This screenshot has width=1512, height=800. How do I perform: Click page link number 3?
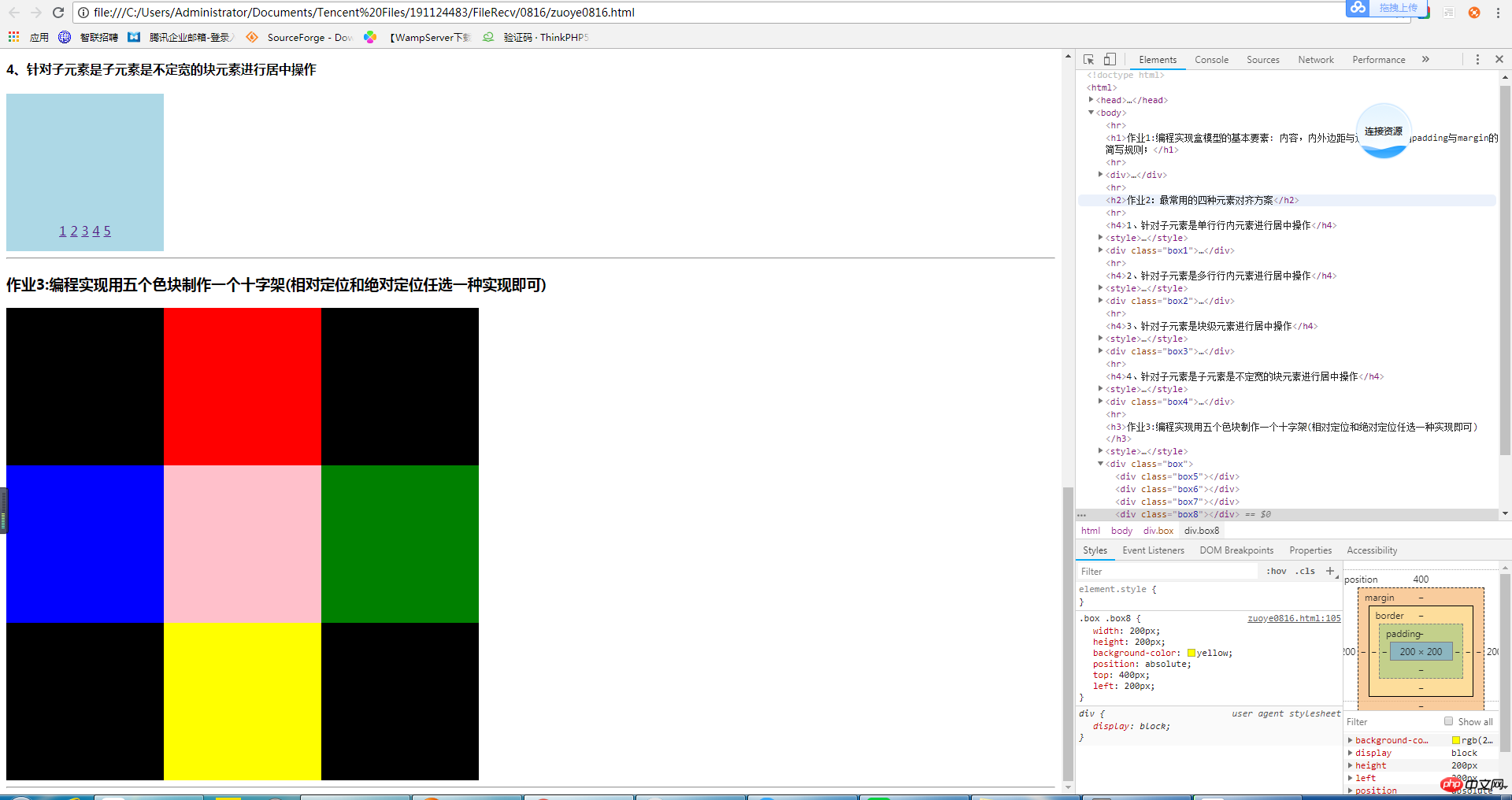[x=85, y=231]
